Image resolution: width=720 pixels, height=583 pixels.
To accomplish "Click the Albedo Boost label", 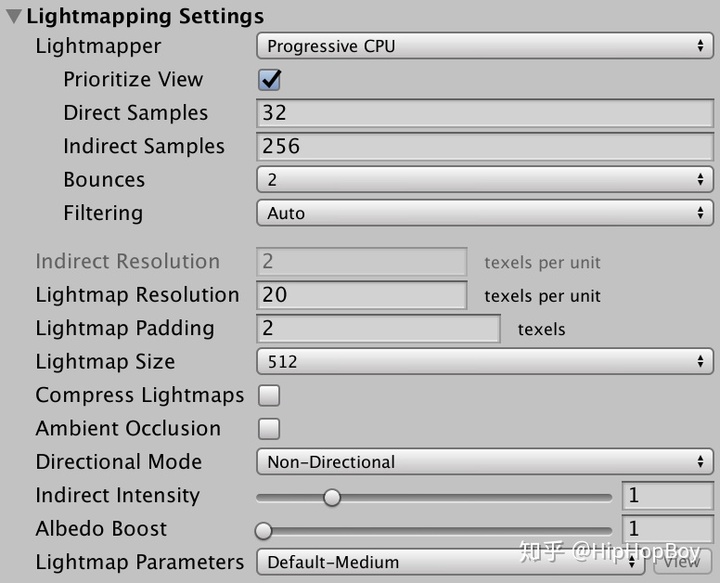I will click(x=101, y=529).
